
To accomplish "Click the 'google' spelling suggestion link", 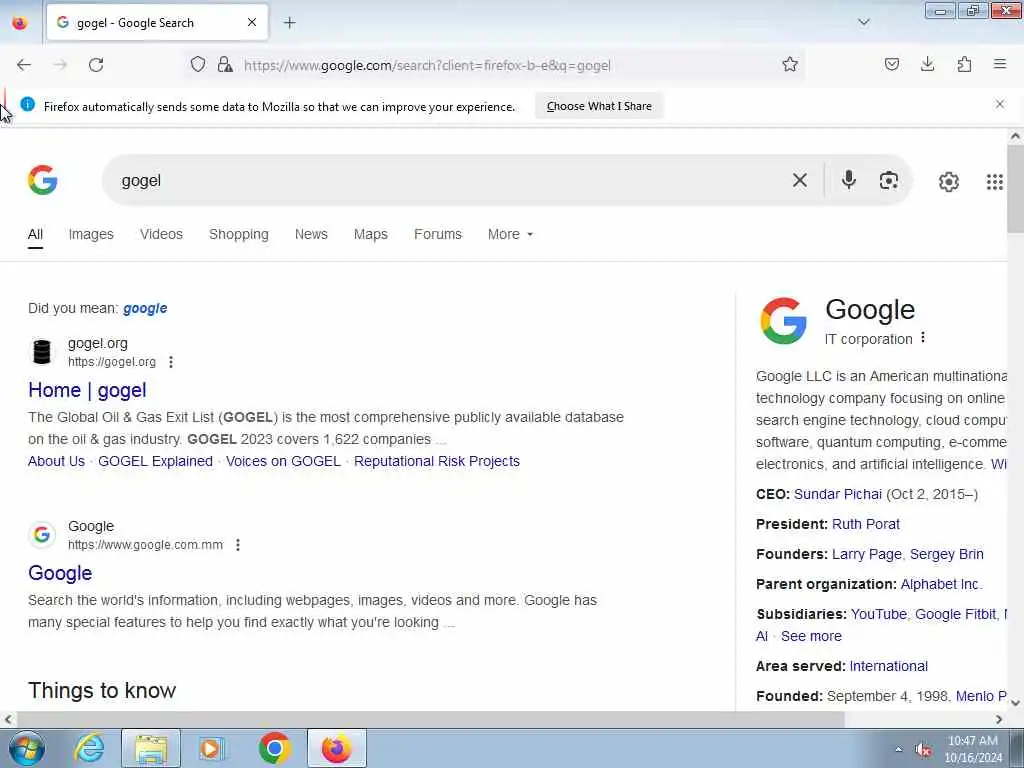I will [x=145, y=308].
